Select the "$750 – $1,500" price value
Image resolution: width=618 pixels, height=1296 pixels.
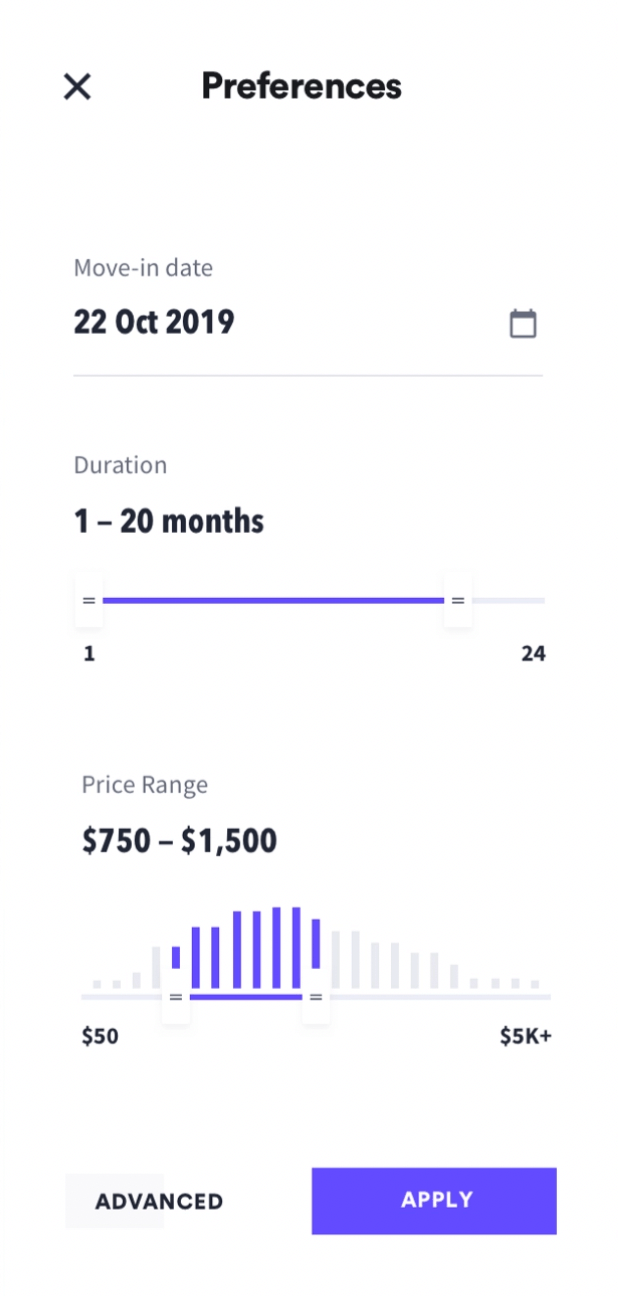click(179, 841)
